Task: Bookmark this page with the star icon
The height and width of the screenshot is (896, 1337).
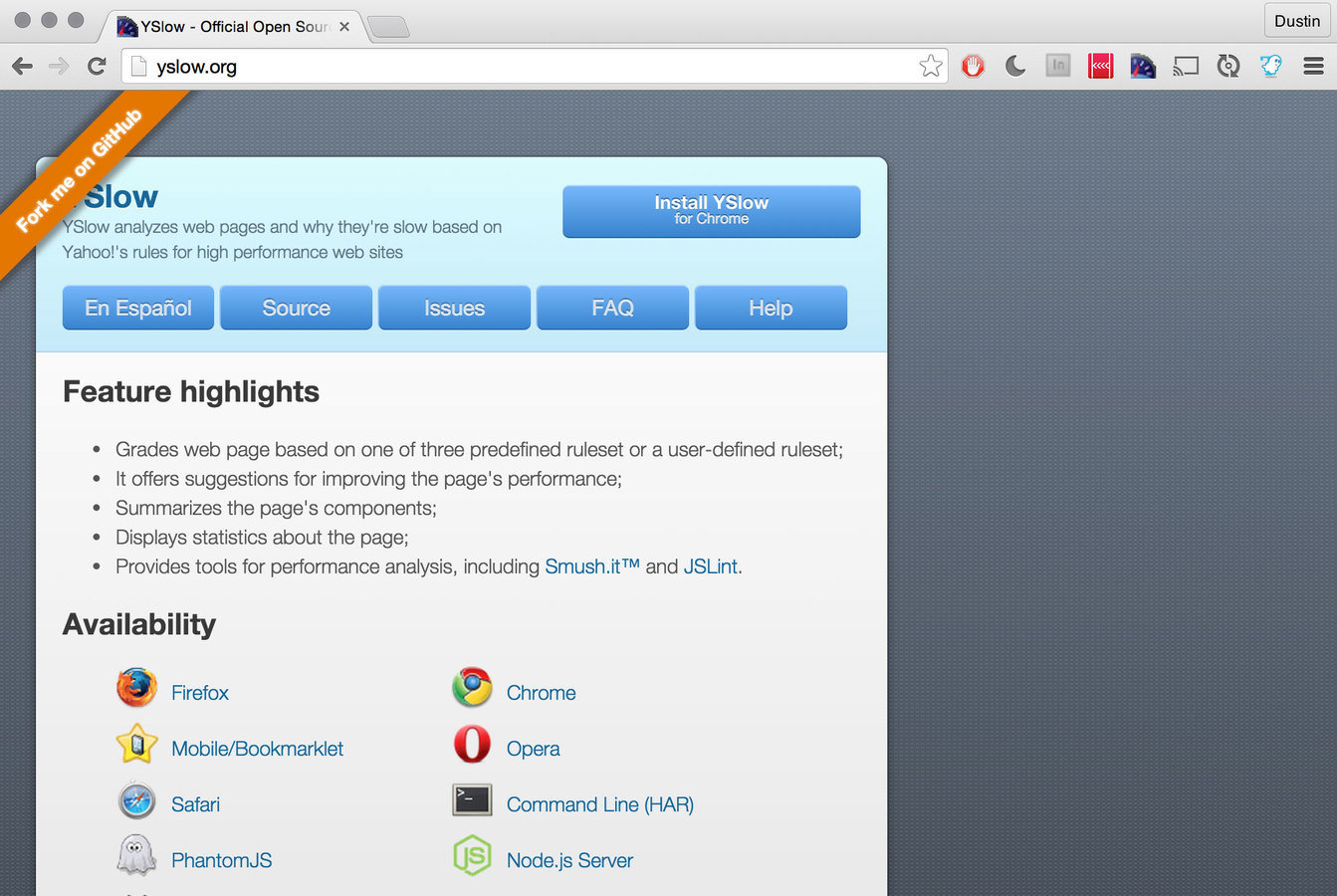Action: tap(931, 67)
